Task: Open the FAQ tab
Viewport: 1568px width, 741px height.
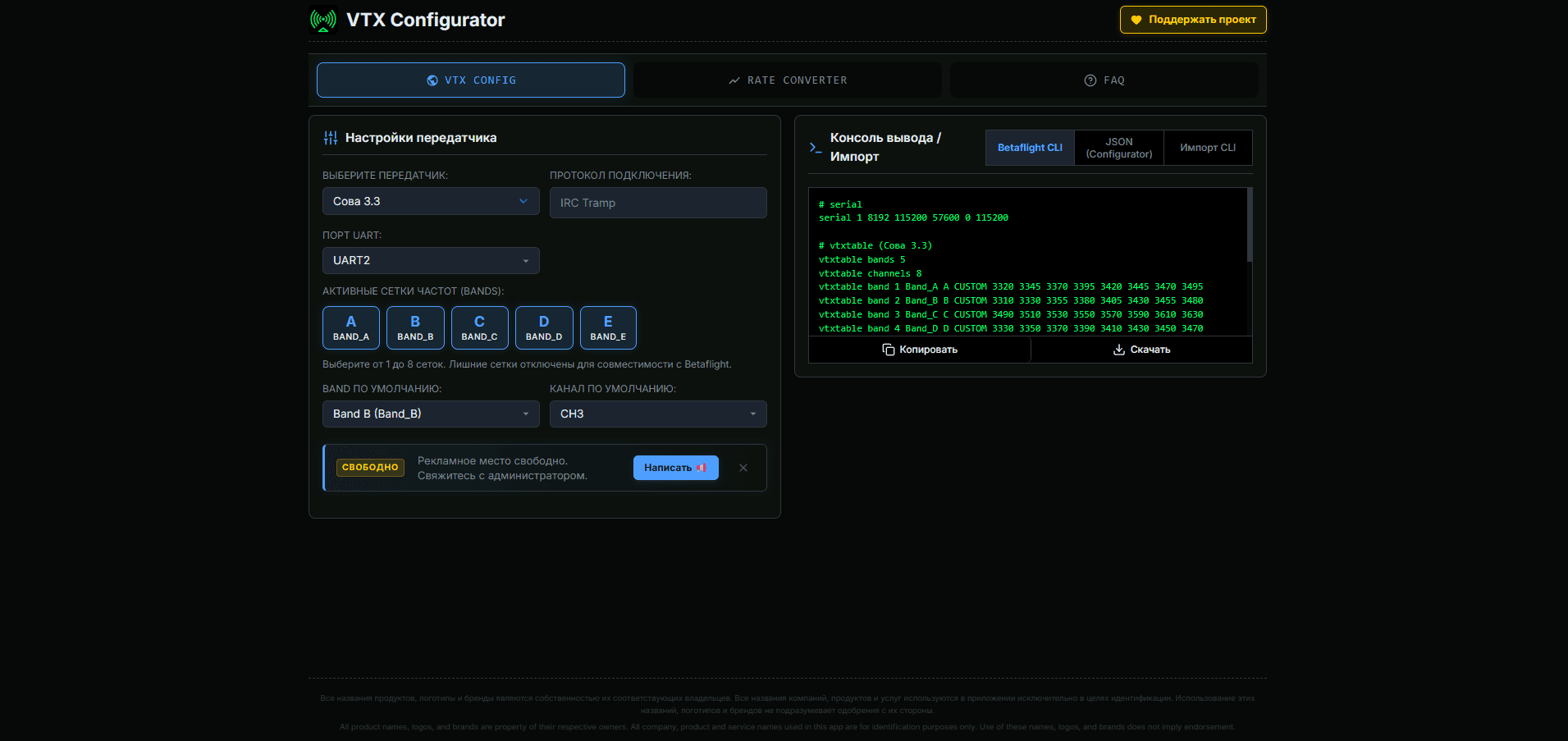Action: 1104,80
